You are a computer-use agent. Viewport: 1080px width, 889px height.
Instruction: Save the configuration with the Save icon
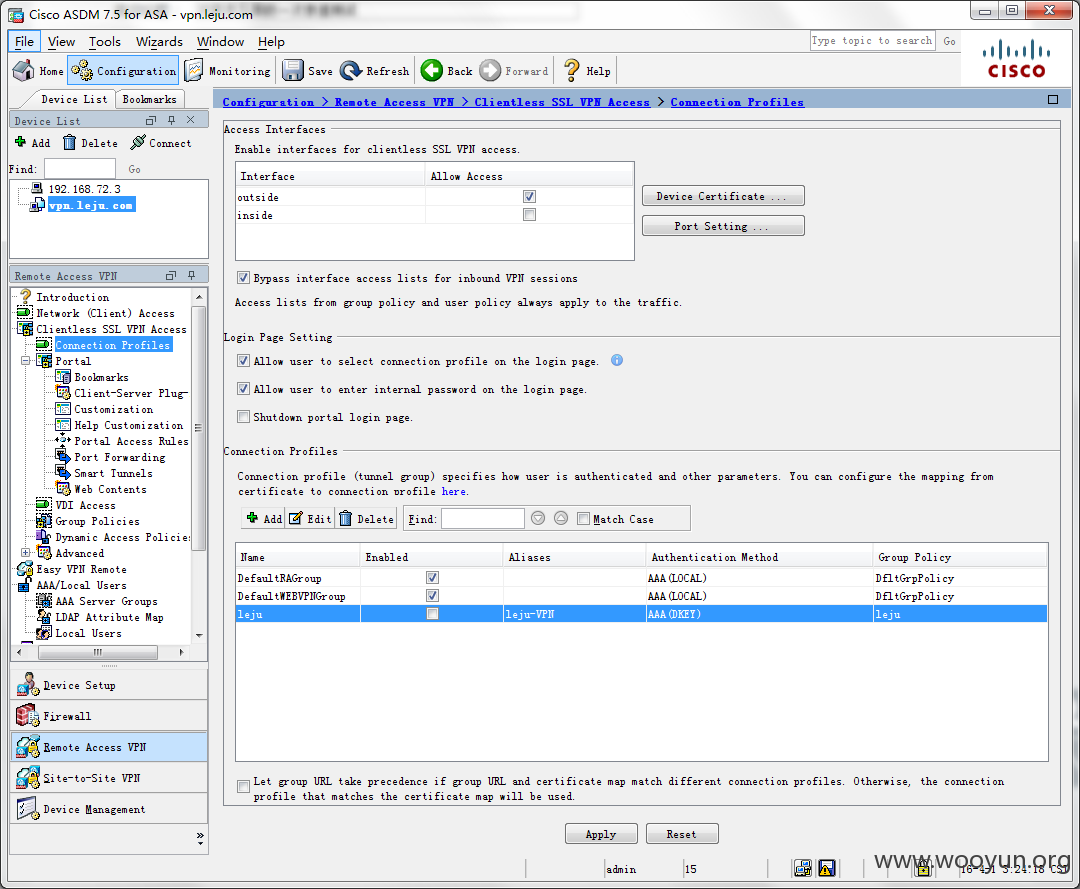307,71
